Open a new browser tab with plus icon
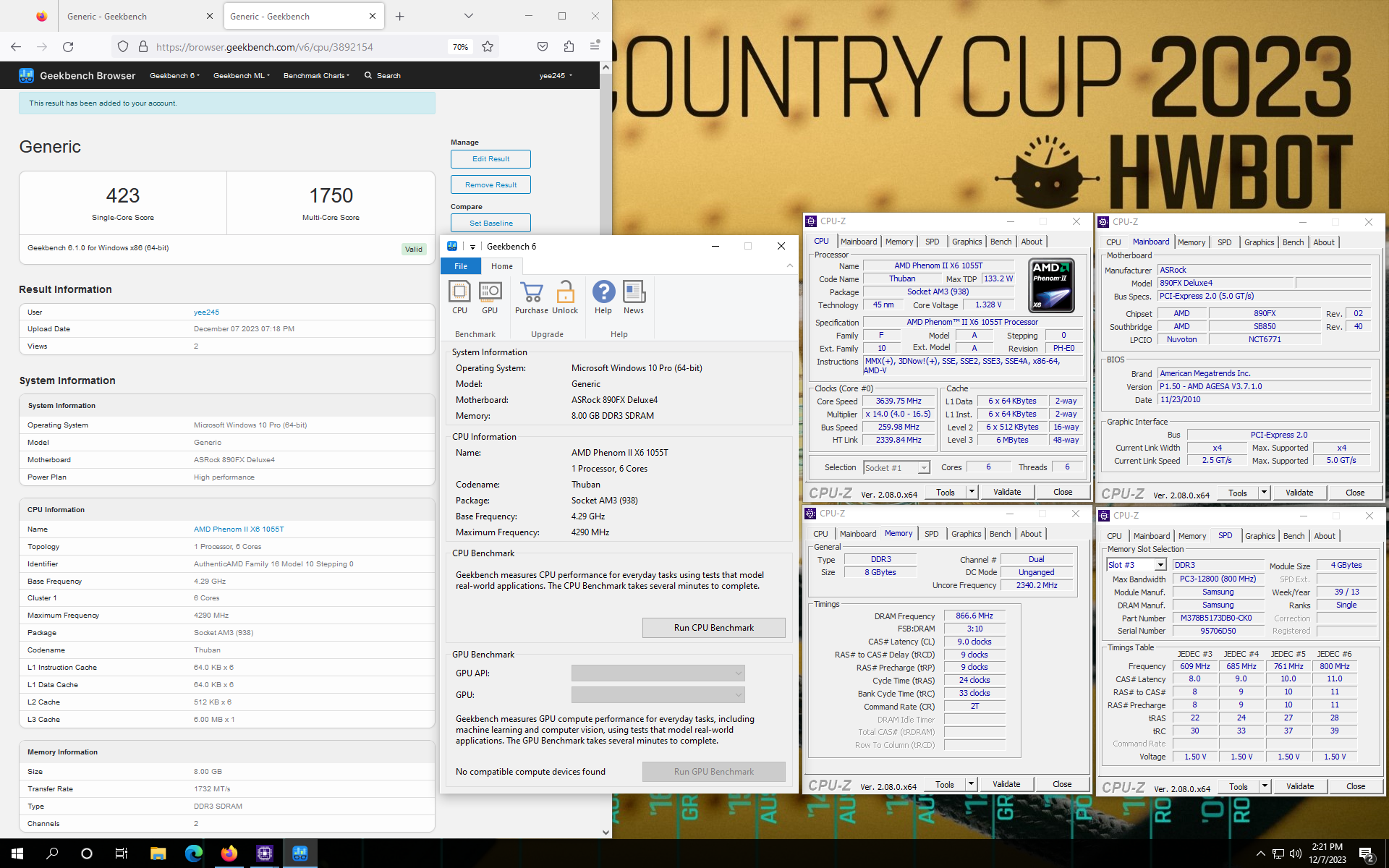Viewport: 1389px width, 868px height. click(400, 16)
